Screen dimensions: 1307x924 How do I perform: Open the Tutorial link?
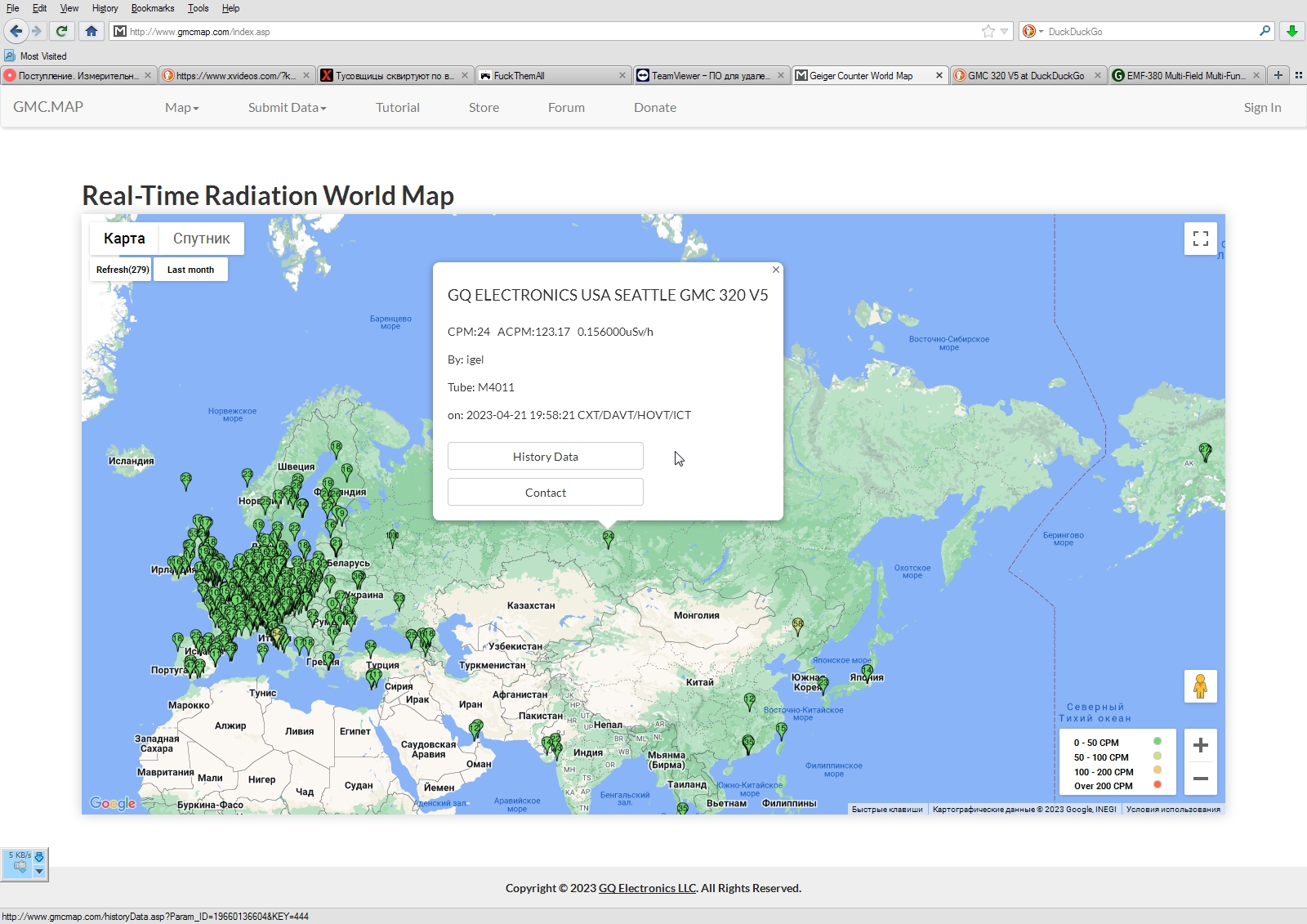398,107
